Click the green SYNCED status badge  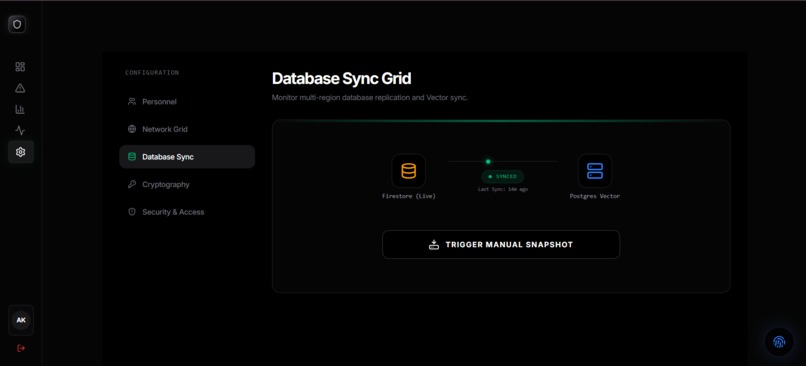click(502, 176)
